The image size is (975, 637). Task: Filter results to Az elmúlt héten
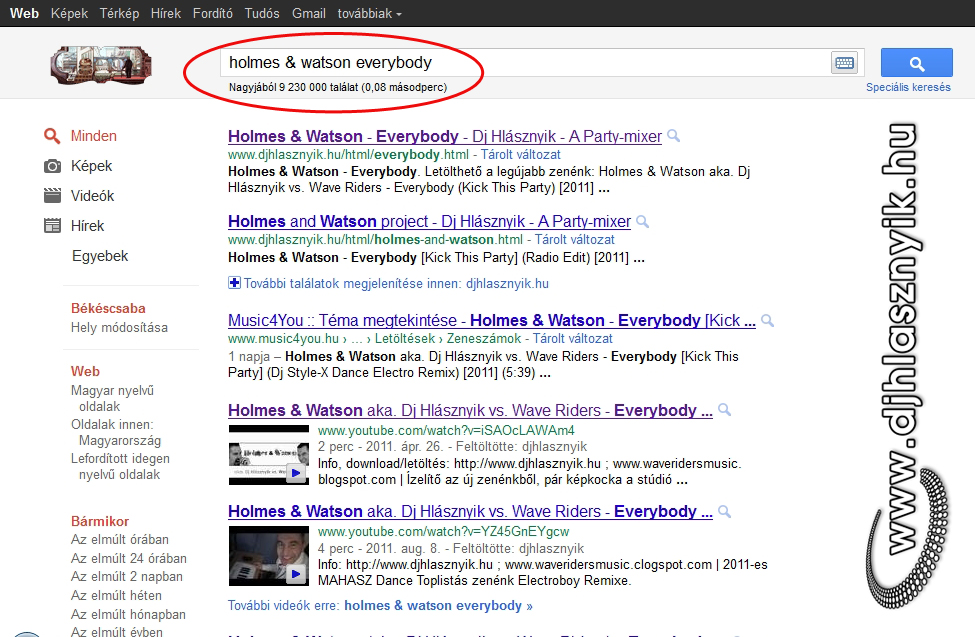click(116, 595)
